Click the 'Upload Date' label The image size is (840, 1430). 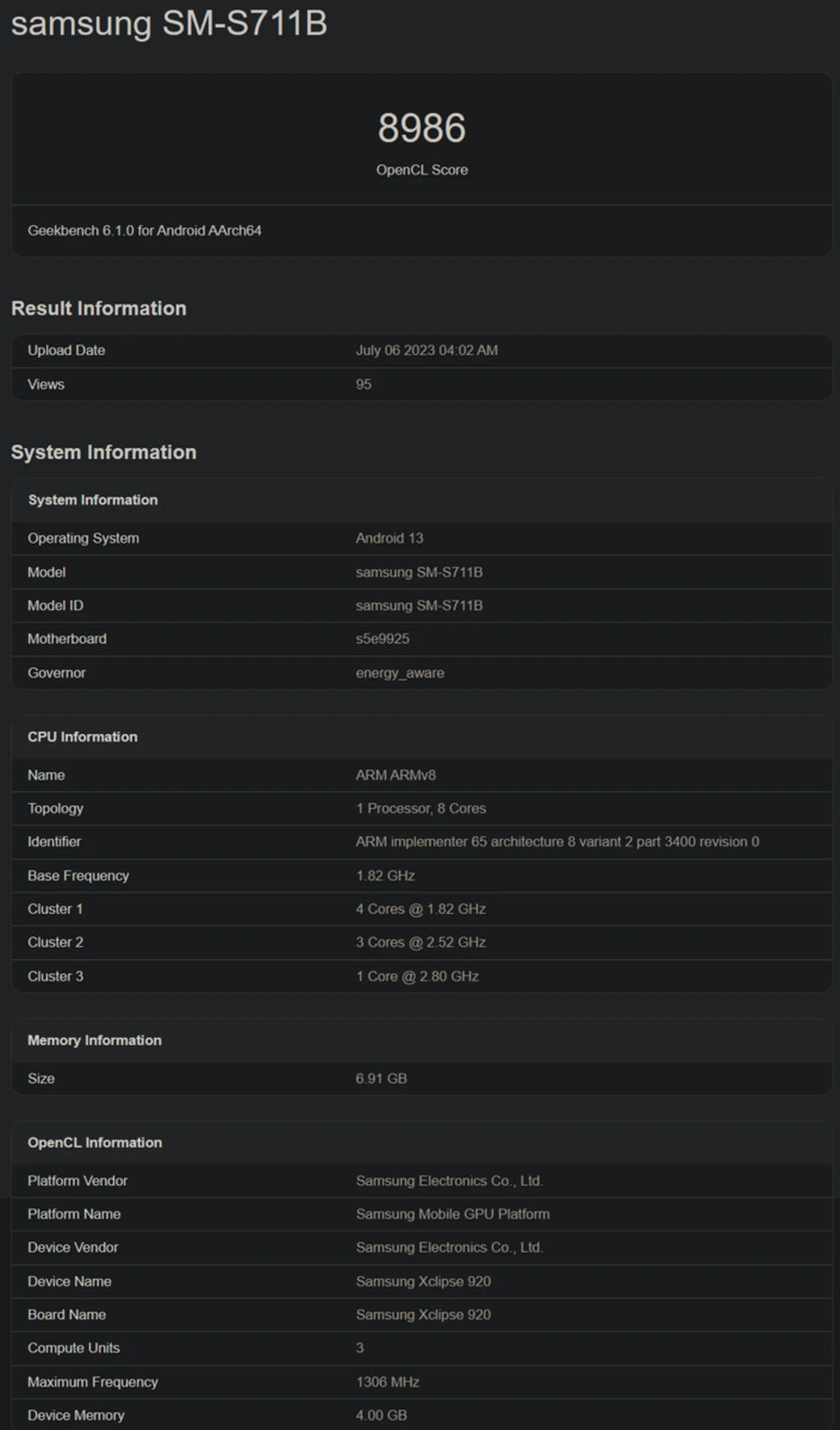(66, 350)
